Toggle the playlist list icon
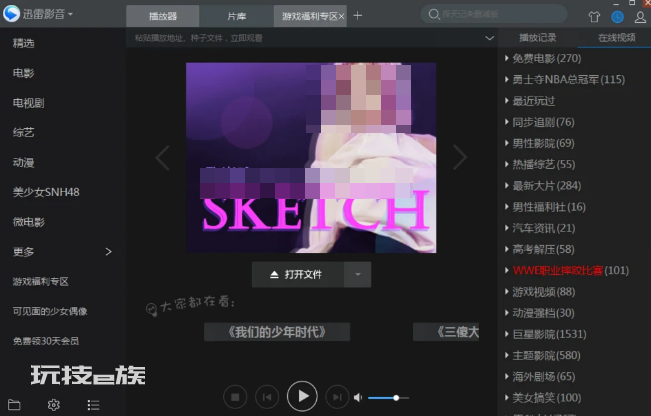The image size is (651, 416). (x=93, y=405)
